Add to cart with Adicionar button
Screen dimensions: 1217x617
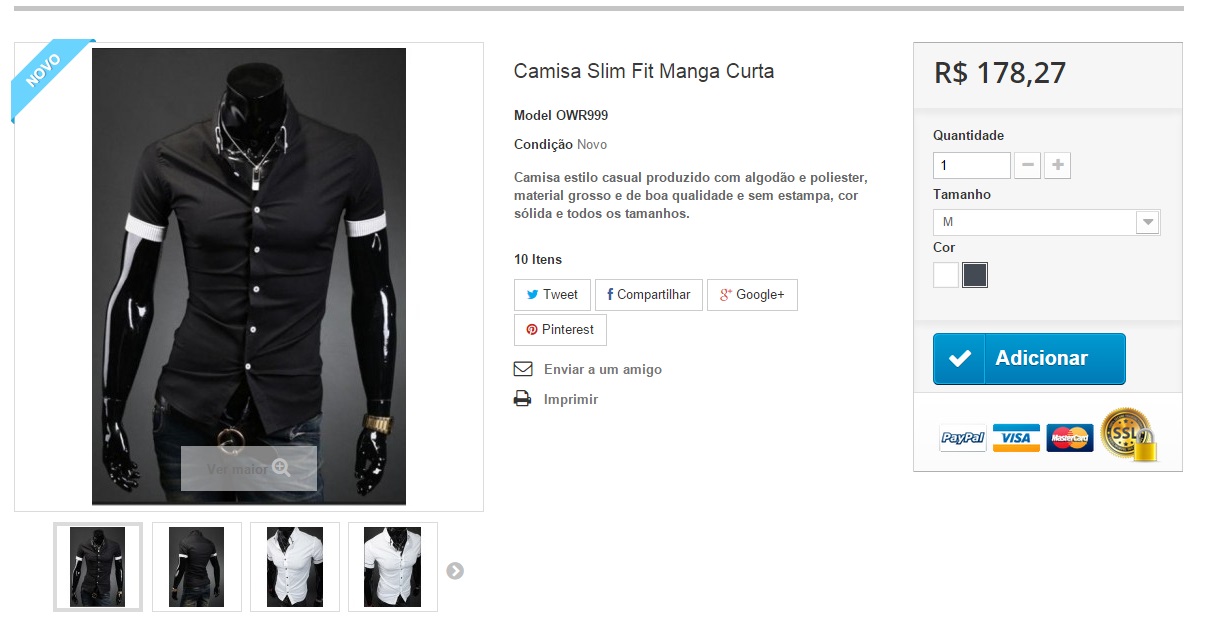(x=1029, y=359)
